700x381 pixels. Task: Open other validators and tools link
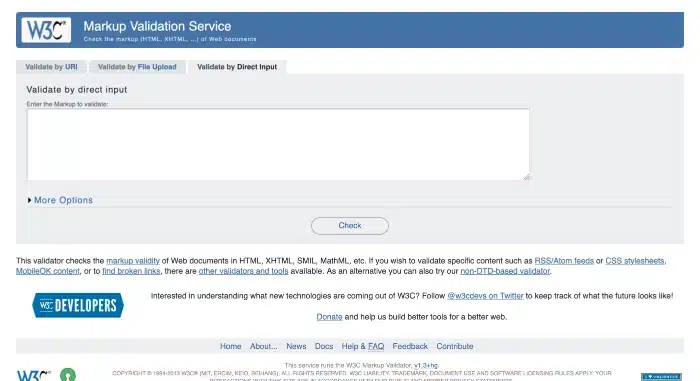click(243, 271)
